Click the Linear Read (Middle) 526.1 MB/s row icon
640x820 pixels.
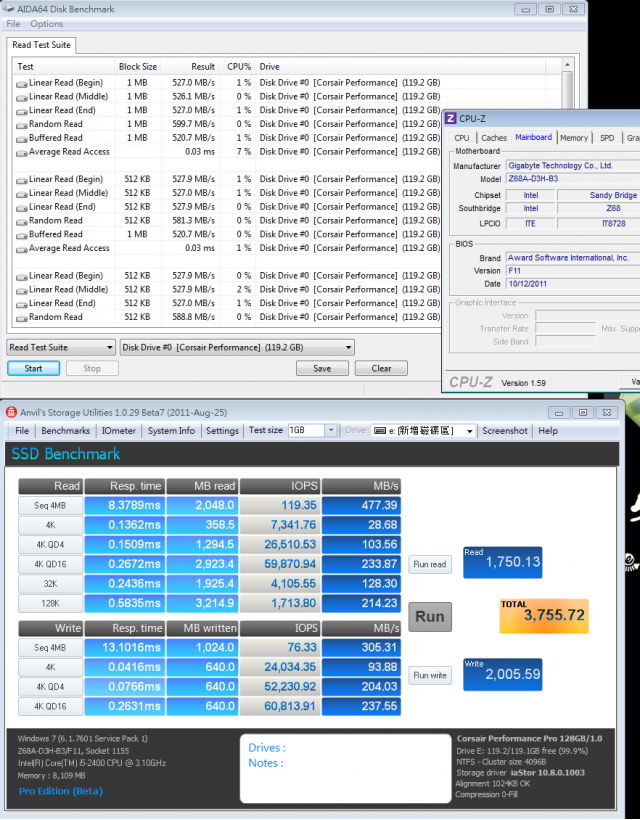[x=21, y=97]
